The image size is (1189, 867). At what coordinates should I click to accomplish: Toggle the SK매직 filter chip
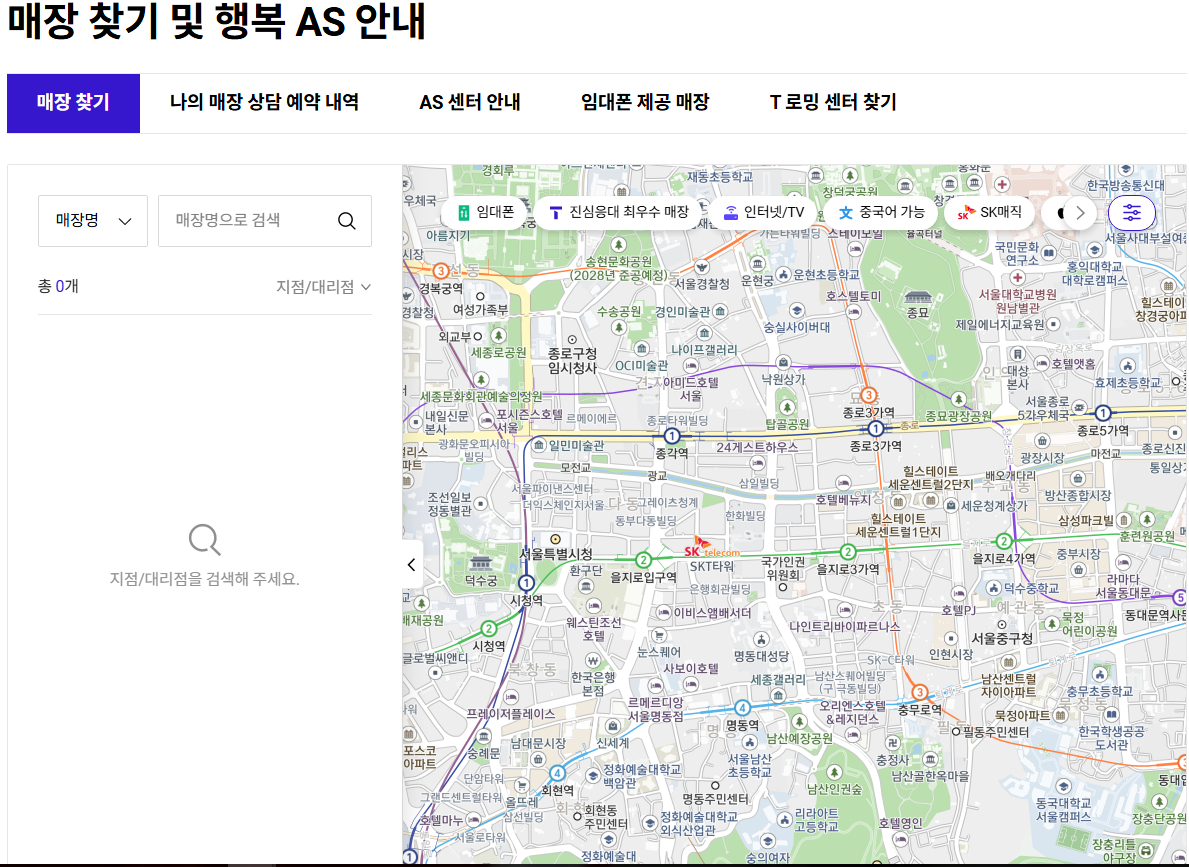(990, 212)
